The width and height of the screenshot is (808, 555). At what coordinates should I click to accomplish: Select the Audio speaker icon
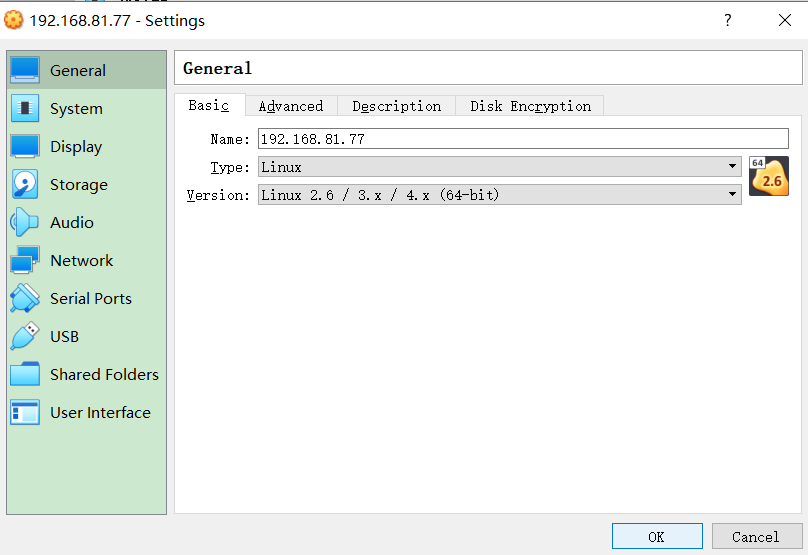(x=25, y=222)
